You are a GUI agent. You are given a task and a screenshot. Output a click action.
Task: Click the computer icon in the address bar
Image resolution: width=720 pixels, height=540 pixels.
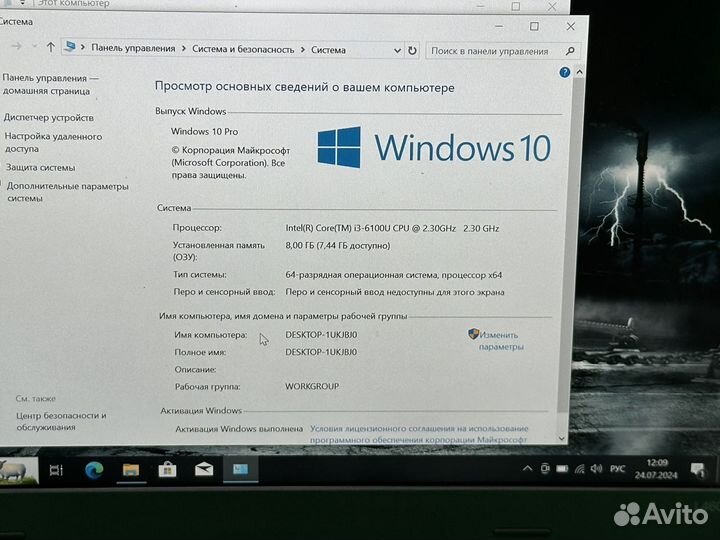[70, 46]
